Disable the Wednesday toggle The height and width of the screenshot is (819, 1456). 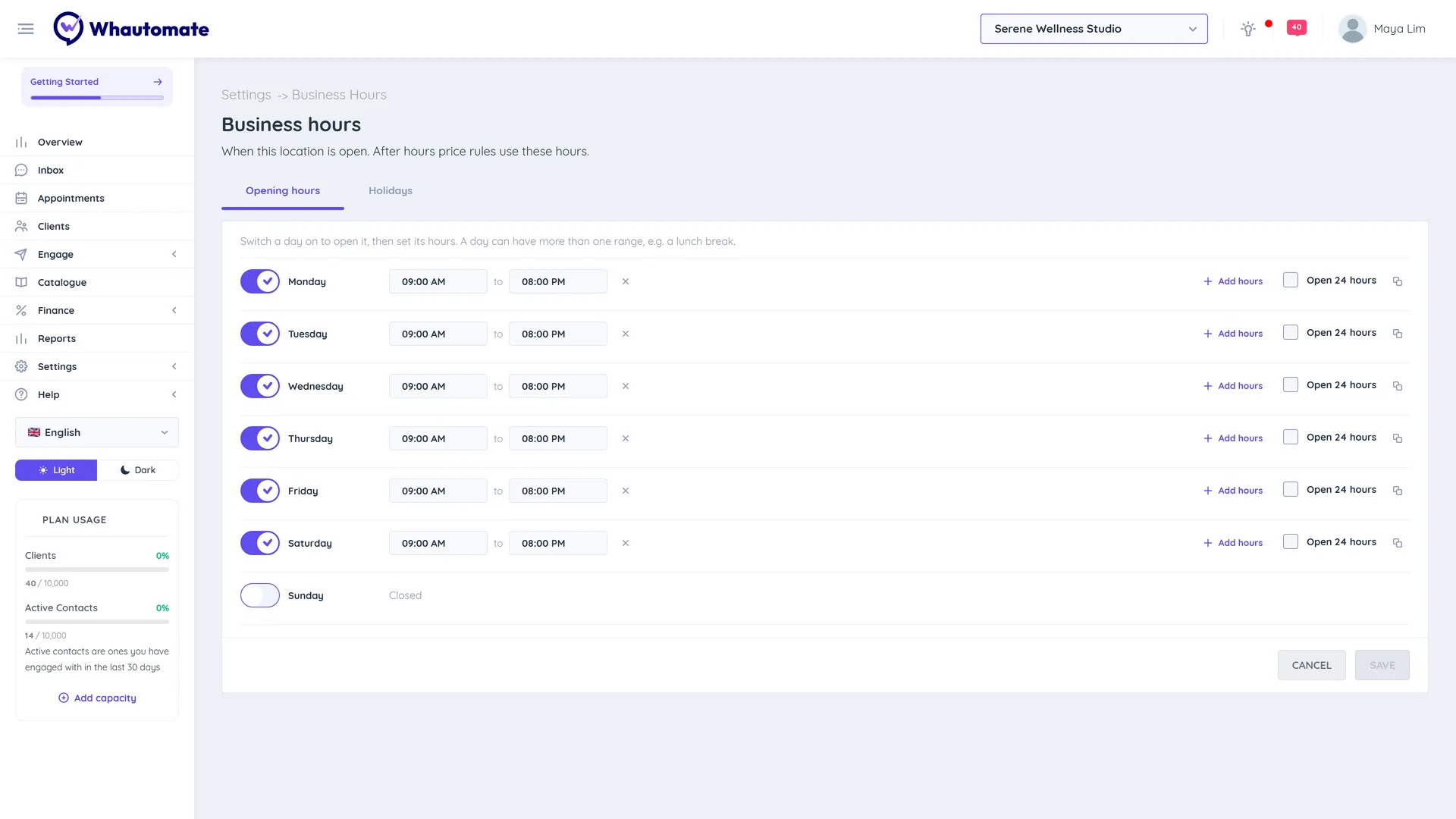coord(260,386)
